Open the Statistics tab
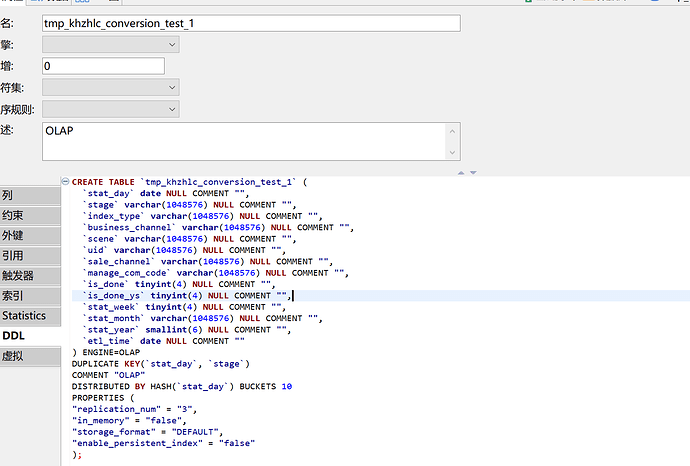 (x=30, y=316)
